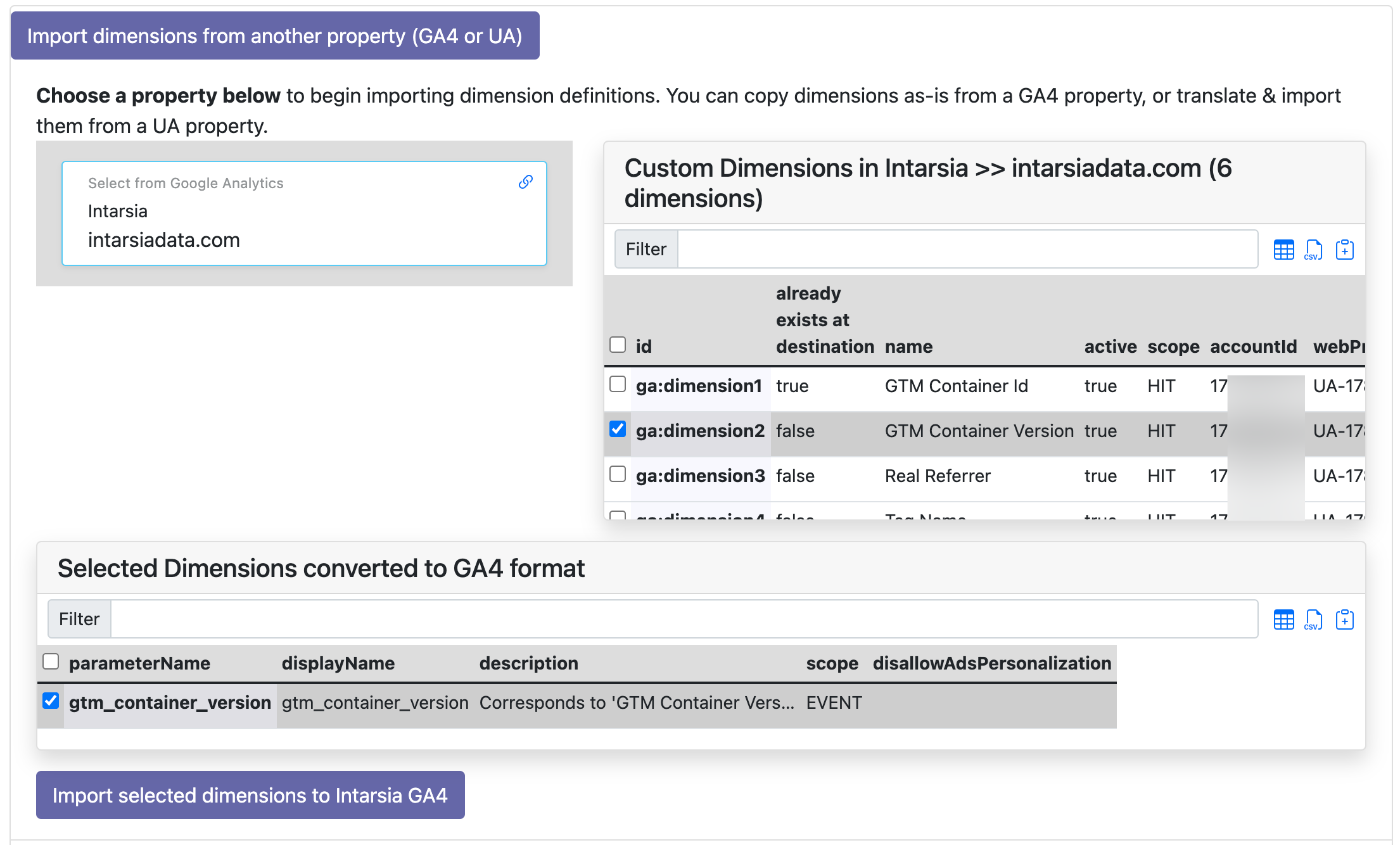Image resolution: width=1400 pixels, height=845 pixels.
Task: Uncheck the ga:dimension2 GTM Container Version checkbox
Action: (x=617, y=429)
